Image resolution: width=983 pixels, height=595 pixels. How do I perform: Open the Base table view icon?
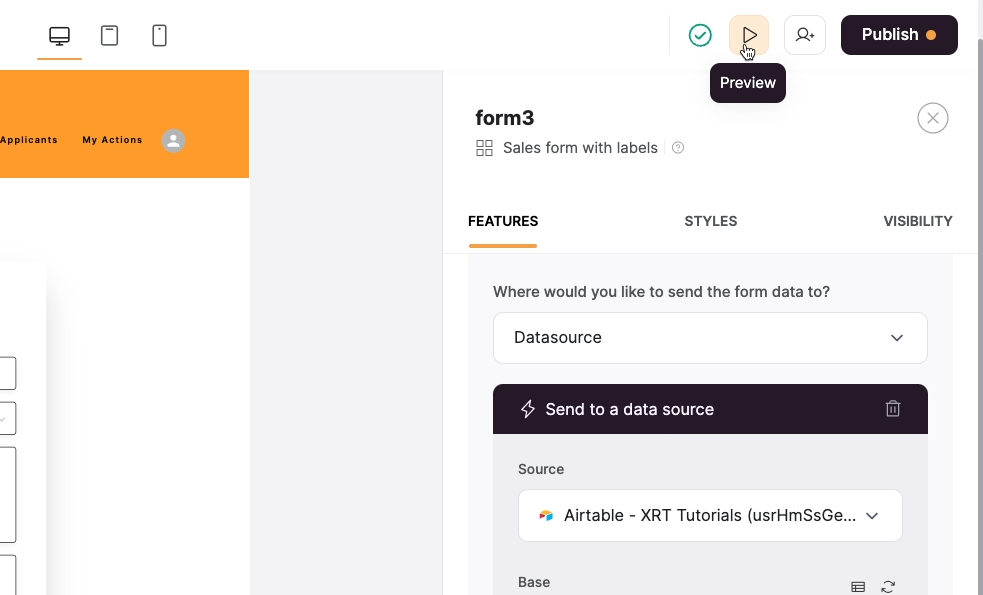[858, 587]
